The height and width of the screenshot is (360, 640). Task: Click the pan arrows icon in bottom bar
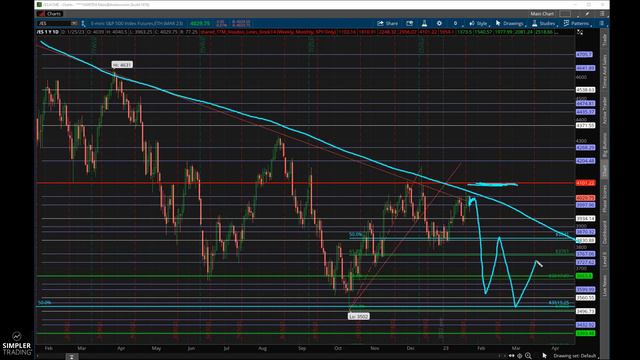511,356
